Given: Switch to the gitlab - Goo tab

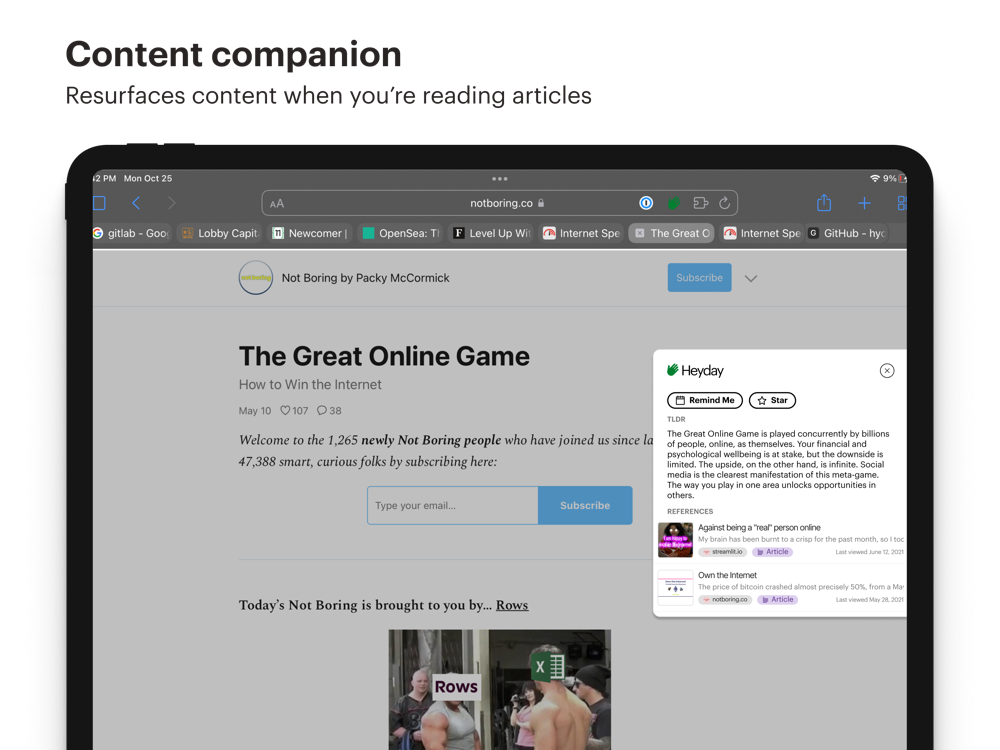Looking at the screenshot, I should coord(133,233).
